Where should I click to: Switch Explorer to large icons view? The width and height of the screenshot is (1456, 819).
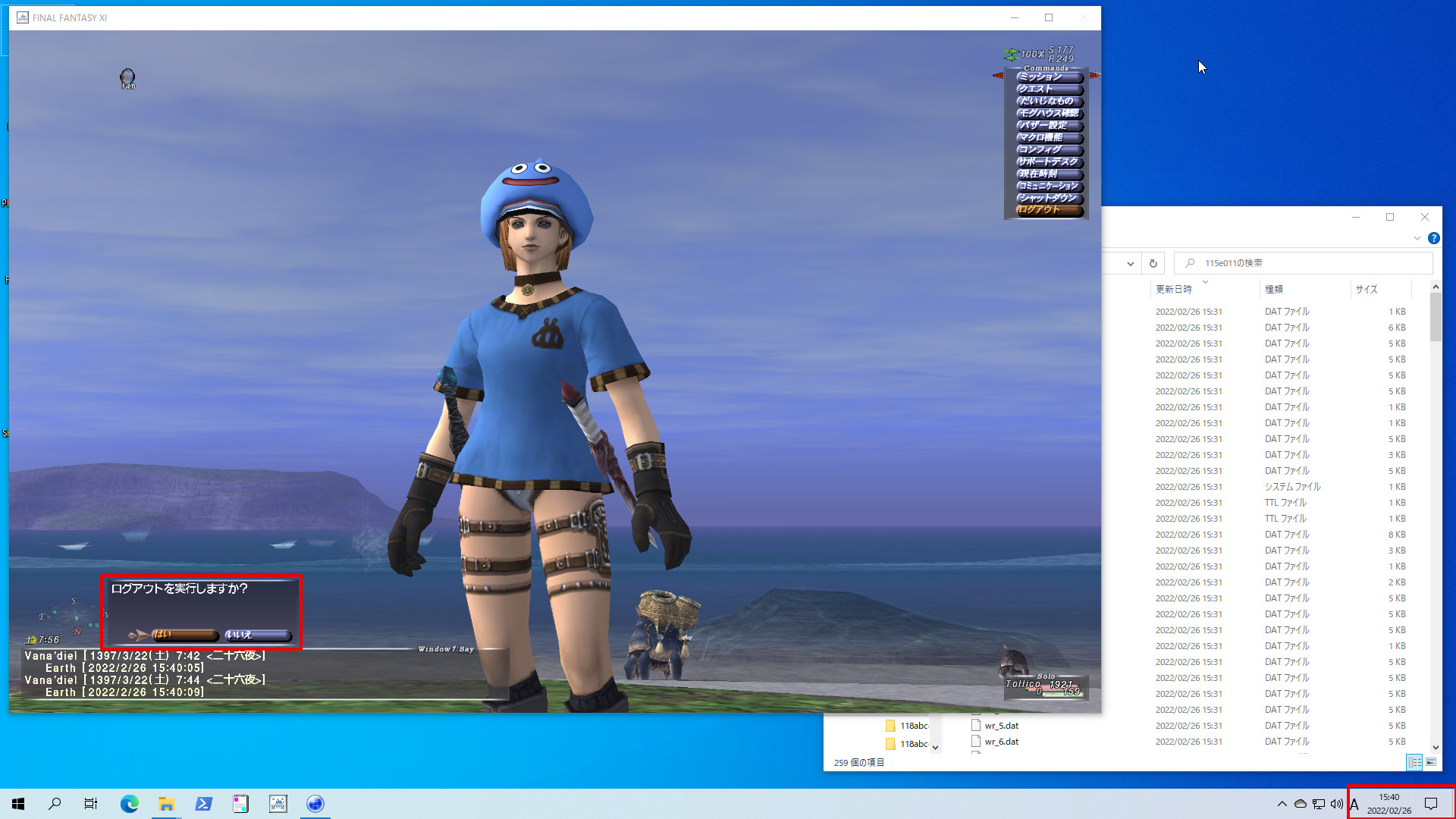(x=1431, y=762)
